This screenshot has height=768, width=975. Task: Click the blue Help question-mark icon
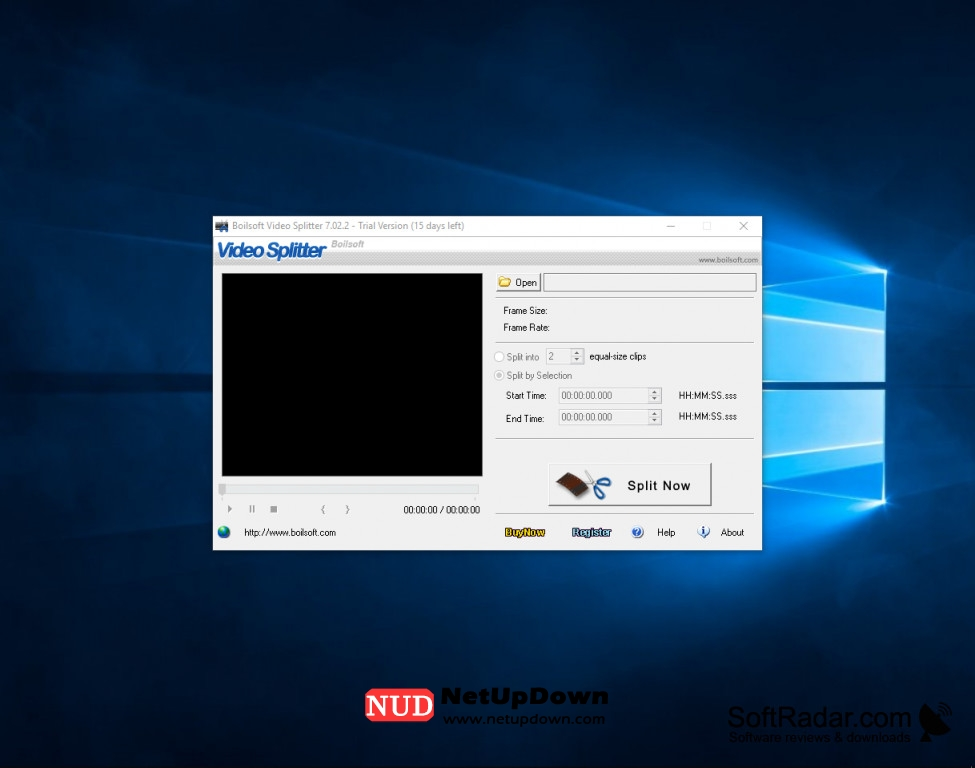[x=637, y=532]
